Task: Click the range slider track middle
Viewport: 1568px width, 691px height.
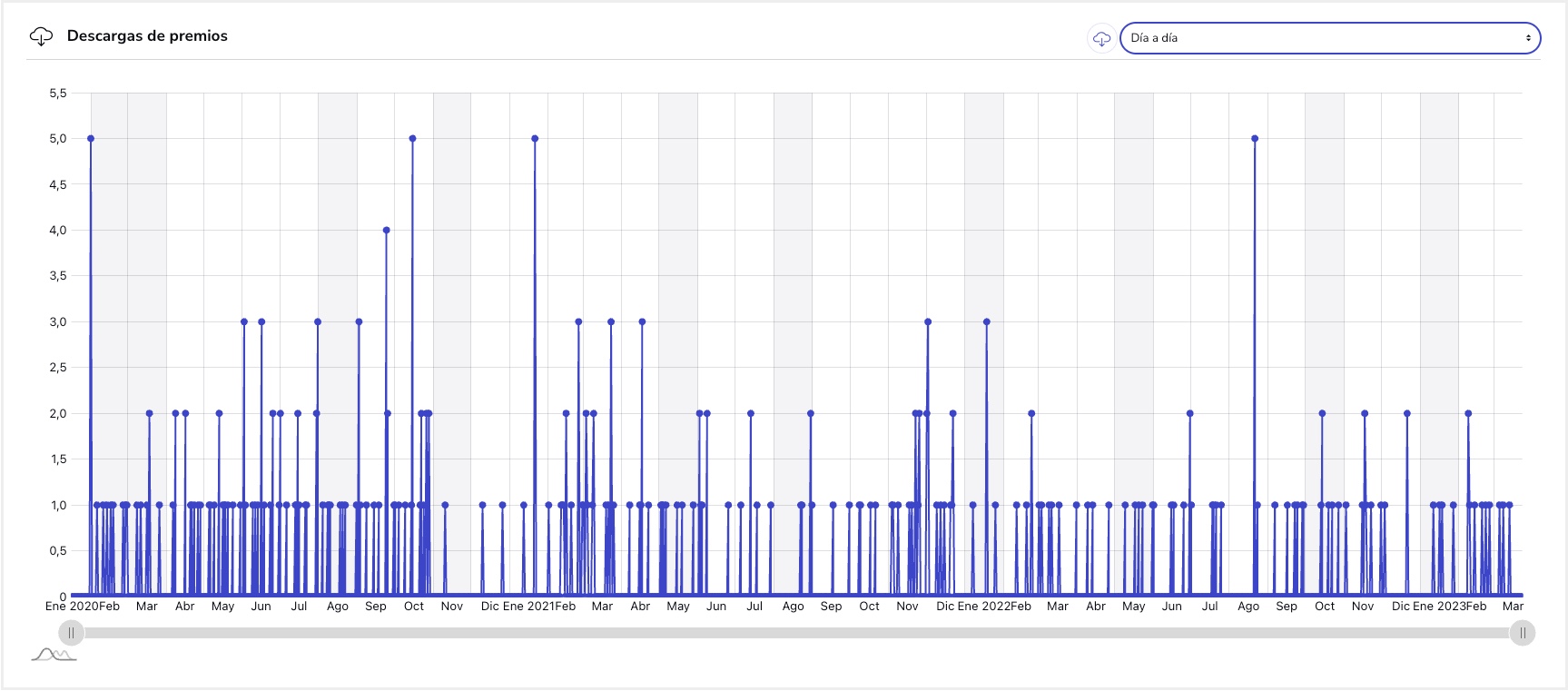Action: (796, 633)
